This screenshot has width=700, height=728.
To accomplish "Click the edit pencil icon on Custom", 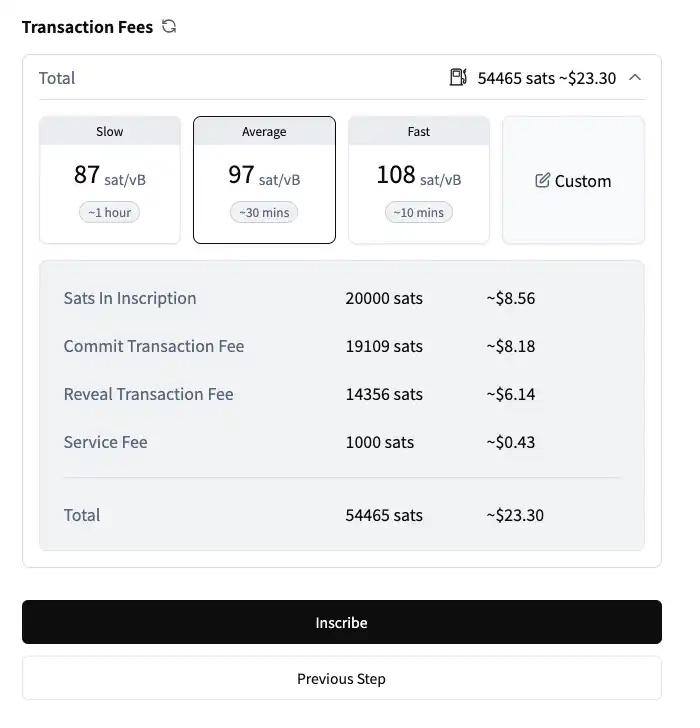I will (542, 181).
